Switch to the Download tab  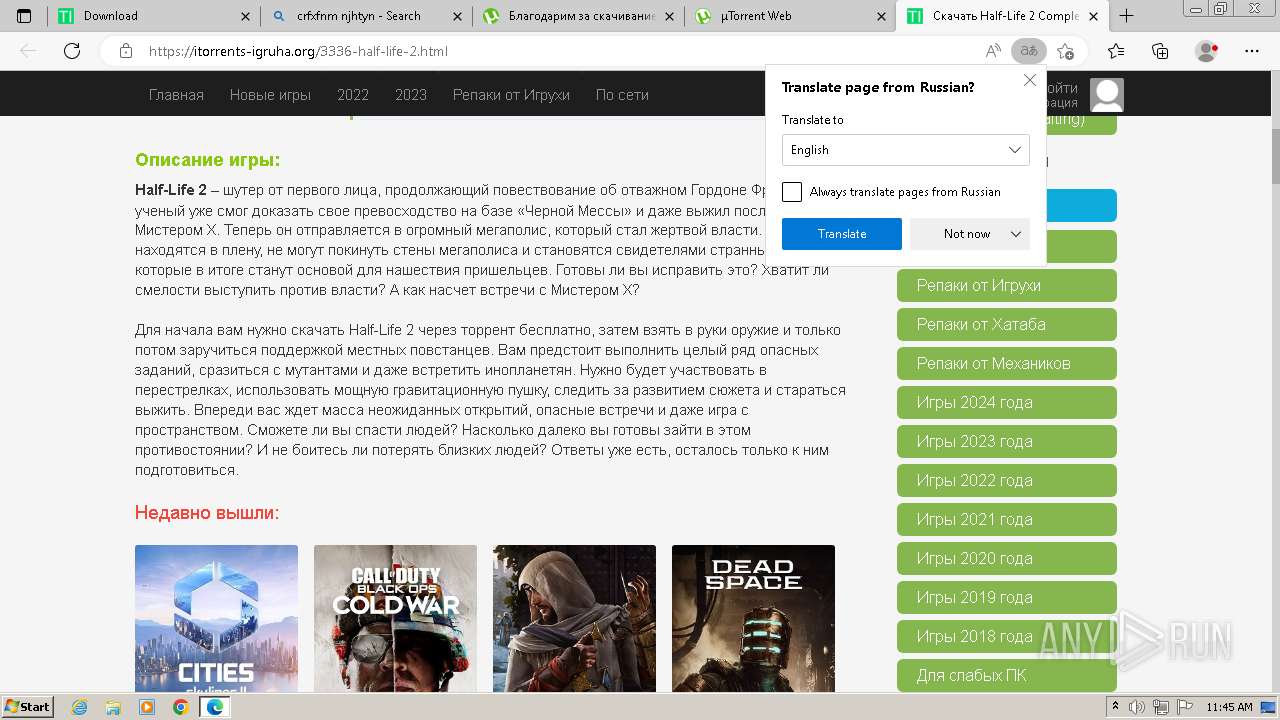(155, 16)
